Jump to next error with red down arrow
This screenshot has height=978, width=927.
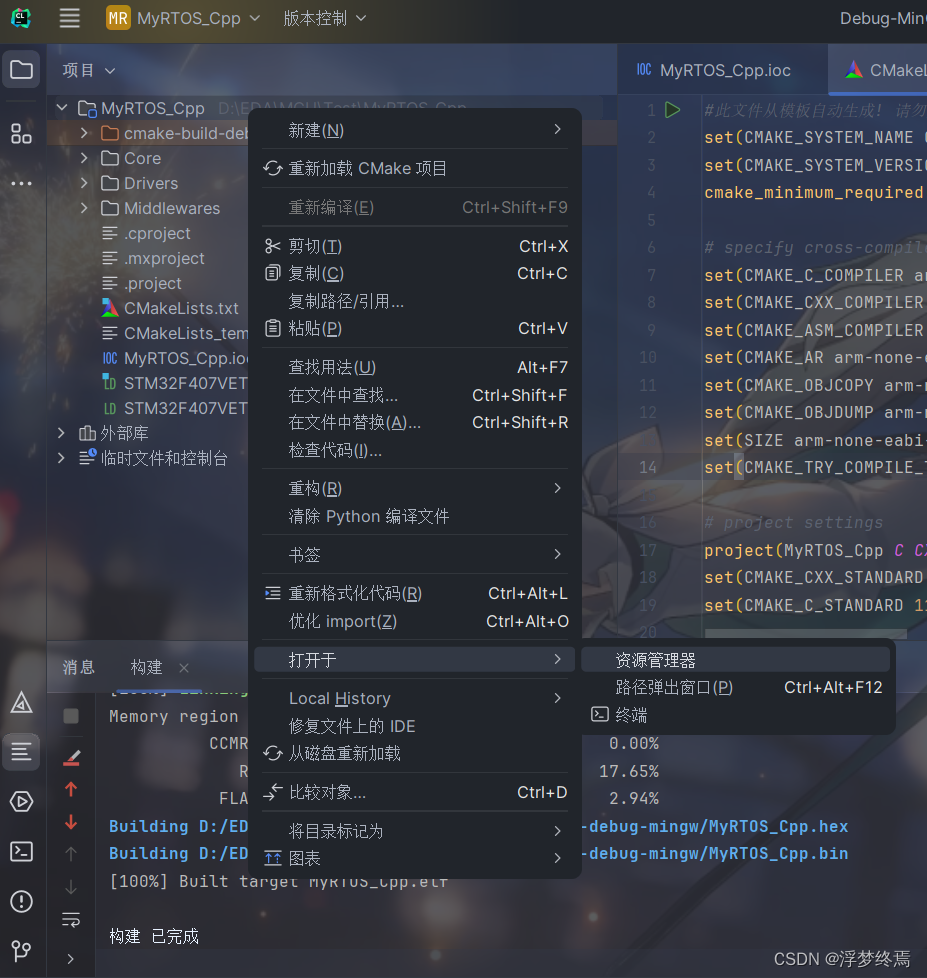[x=71, y=822]
